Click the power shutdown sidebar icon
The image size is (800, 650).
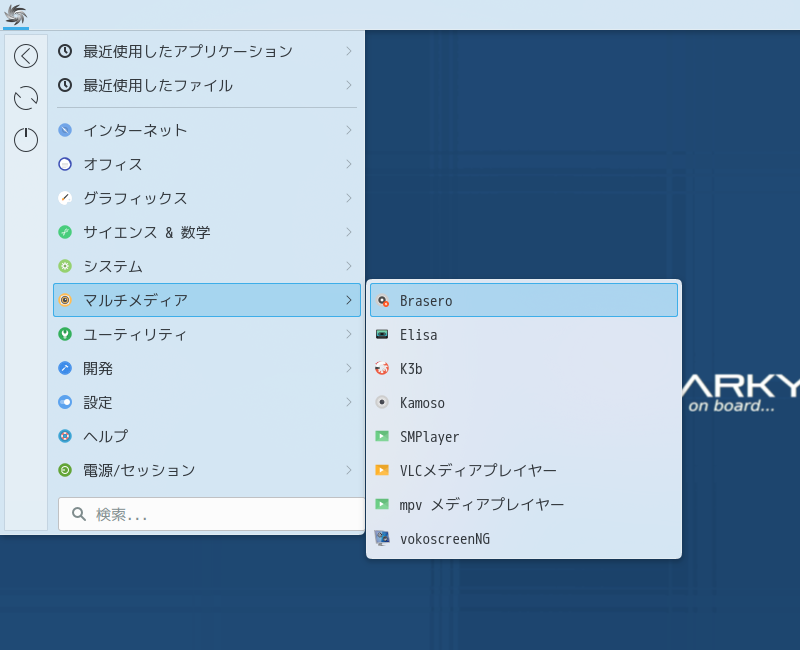coord(26,140)
